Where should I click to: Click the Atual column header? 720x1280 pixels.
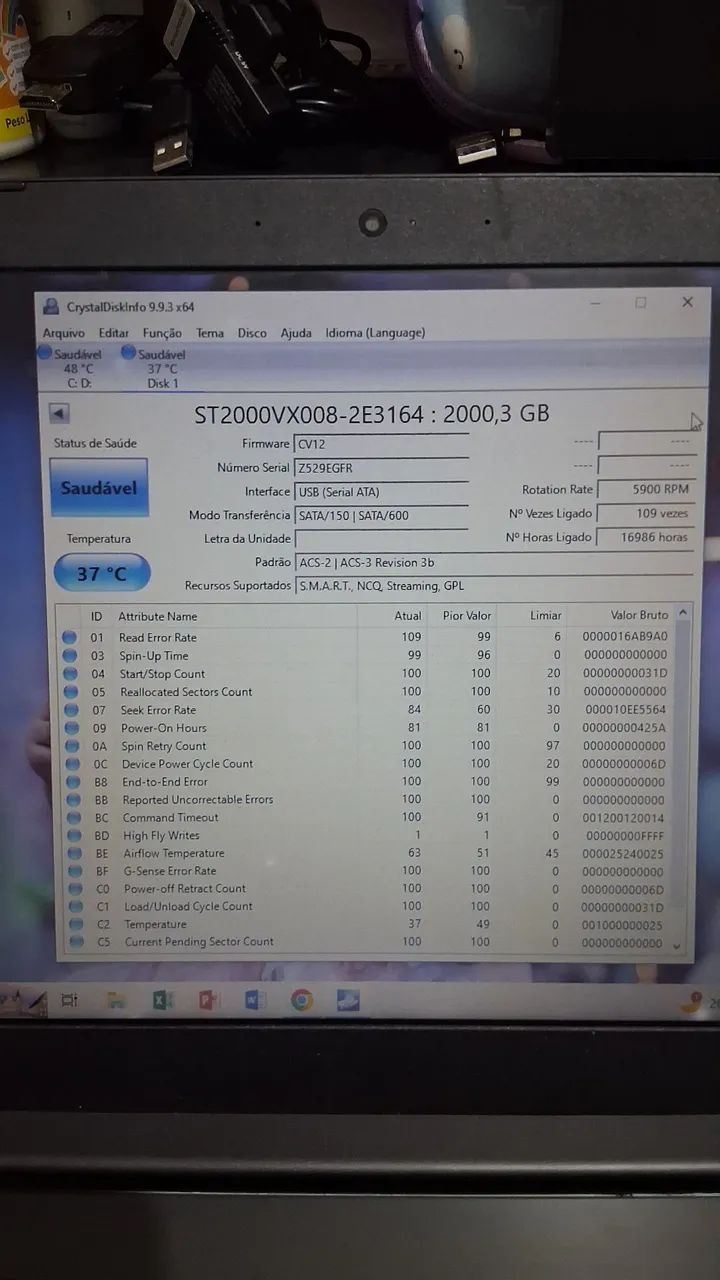coord(408,616)
